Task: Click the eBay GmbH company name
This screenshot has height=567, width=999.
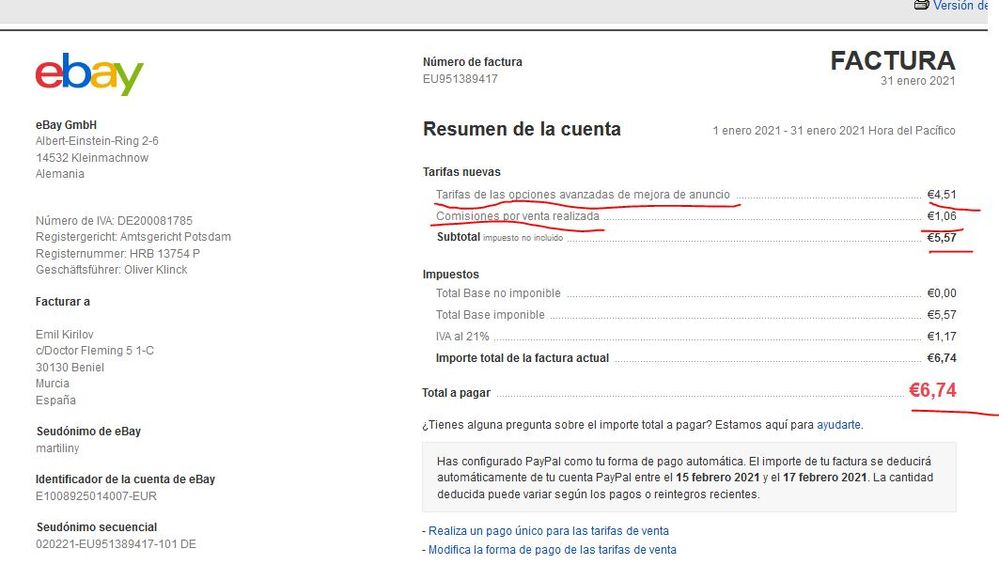Action: (66, 126)
